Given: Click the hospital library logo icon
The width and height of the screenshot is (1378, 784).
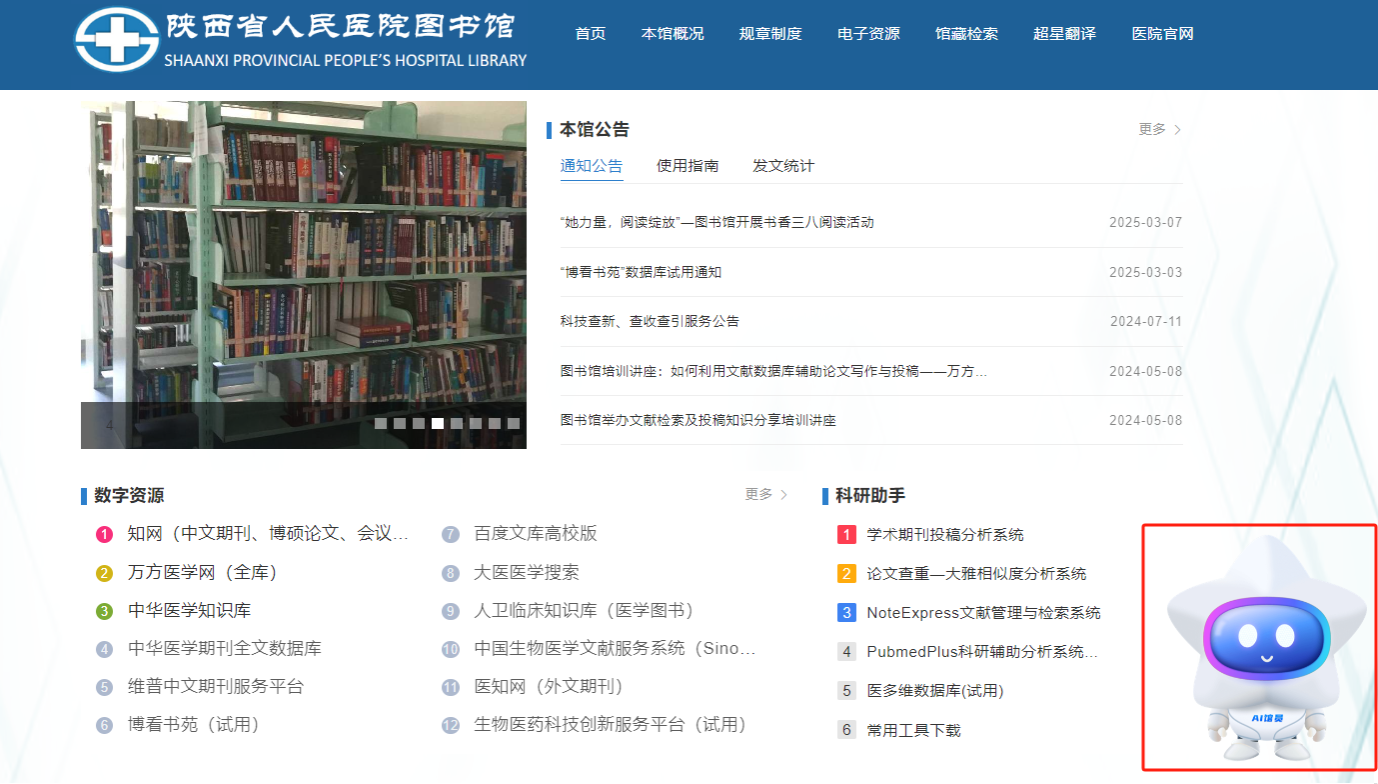Looking at the screenshot, I should (117, 40).
